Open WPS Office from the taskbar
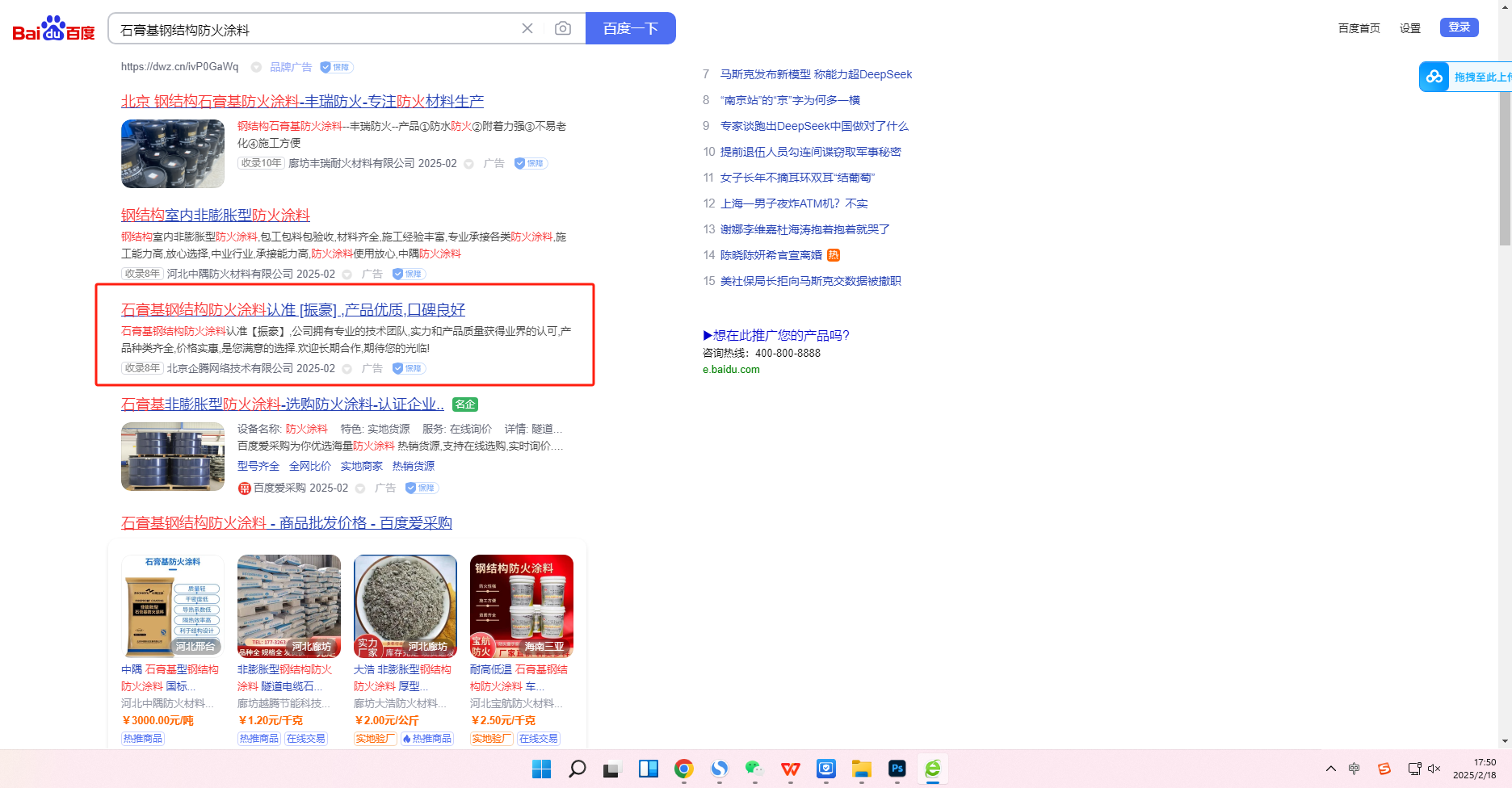 791,769
